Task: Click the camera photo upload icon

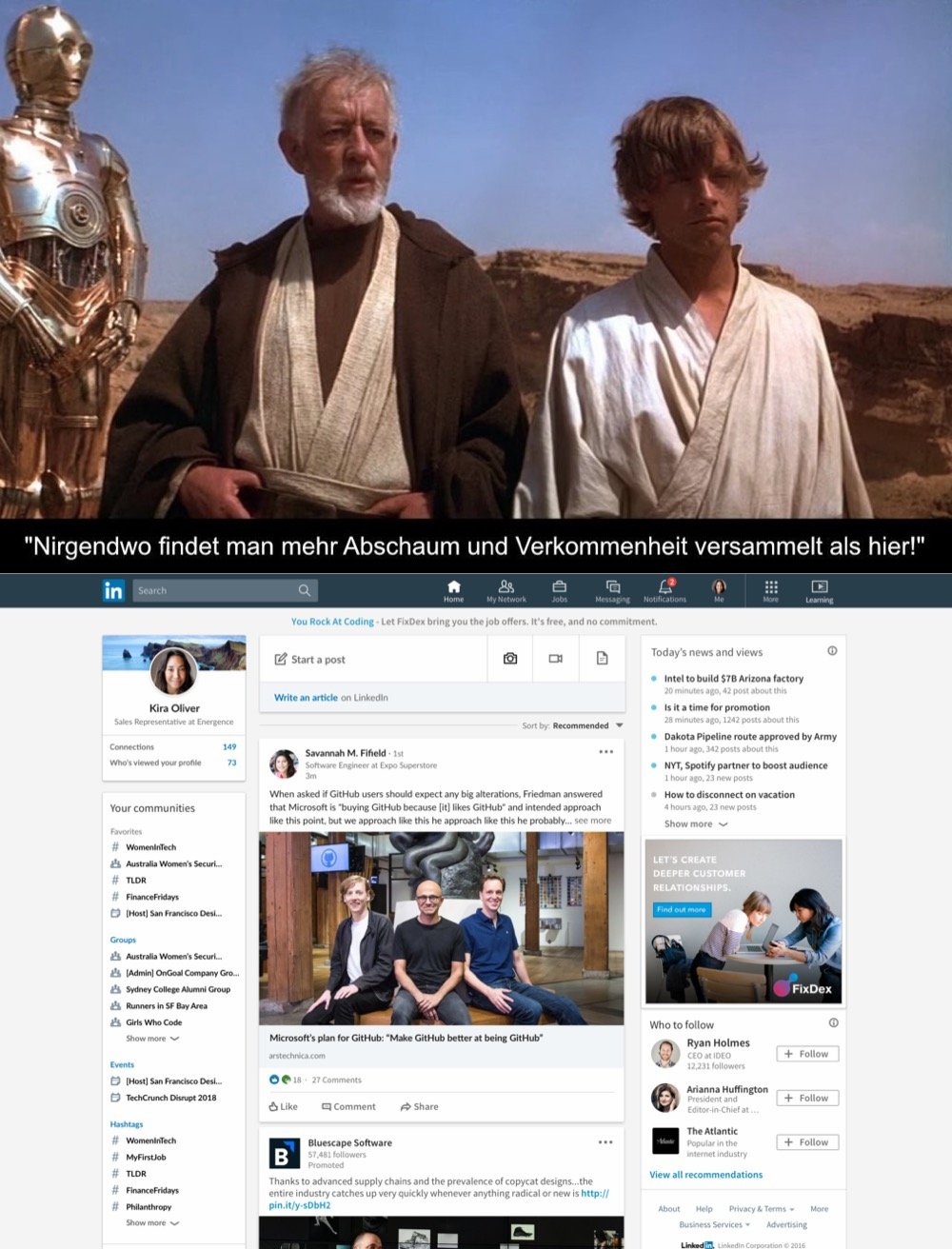Action: coord(510,659)
